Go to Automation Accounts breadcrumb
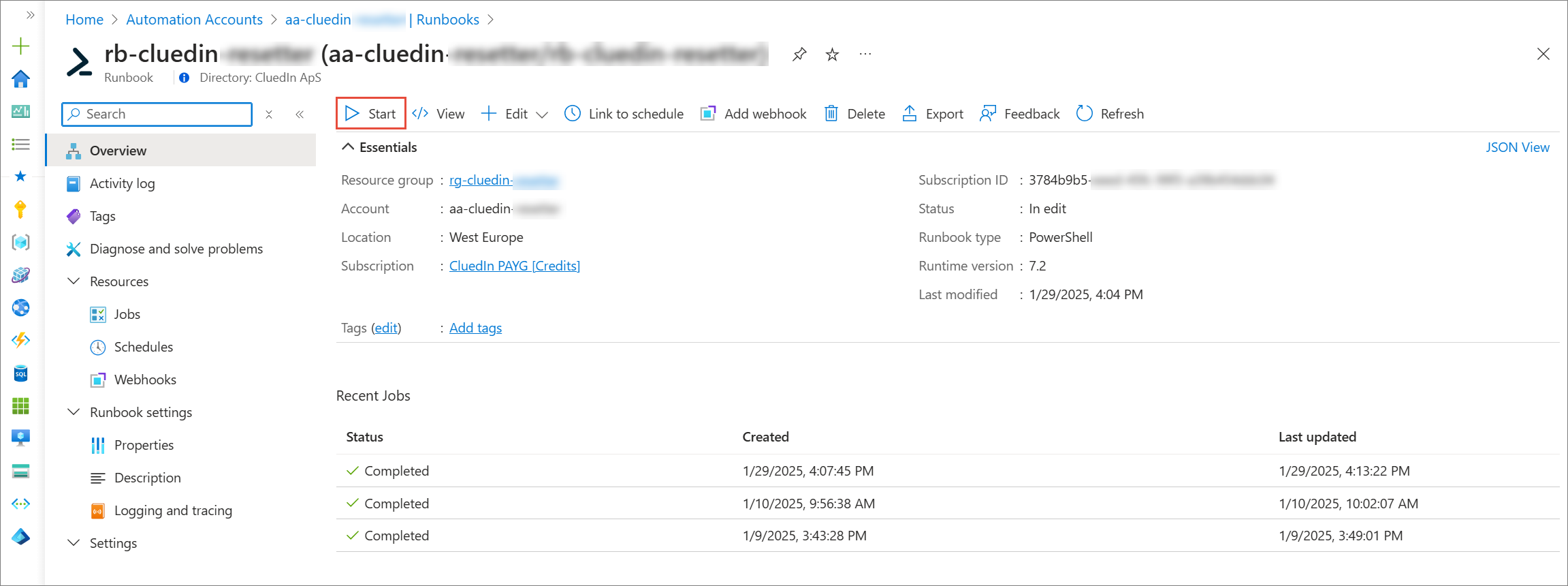Screen dimensions: 1568x586 pos(194,20)
